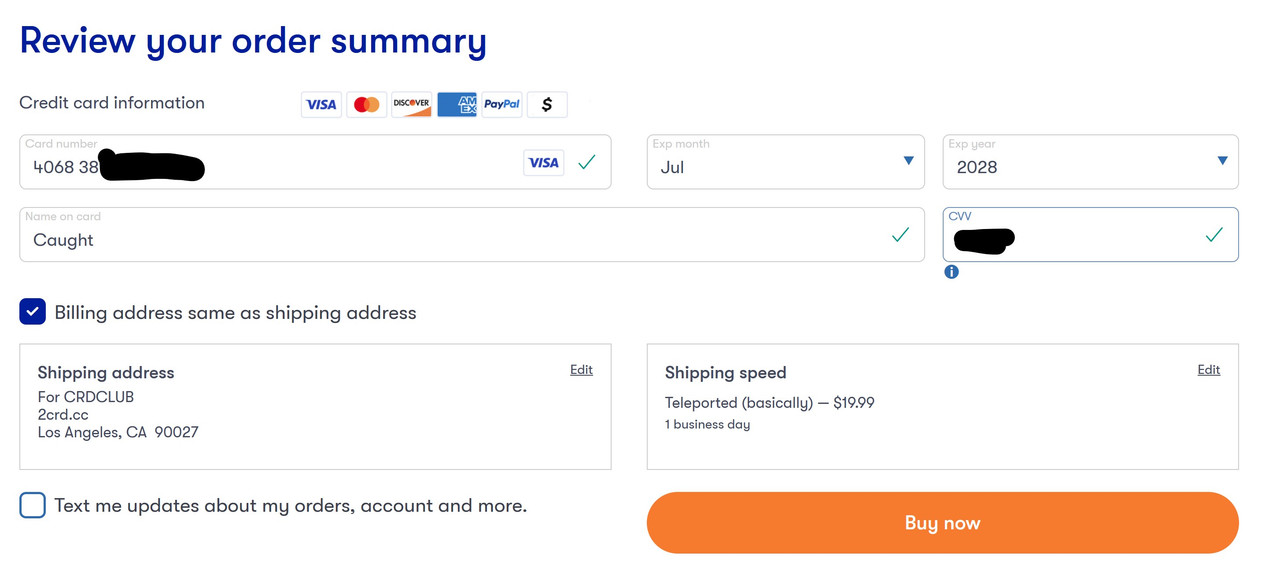Click the Visa badge inside card number field
Image resolution: width=1280 pixels, height=566 pixels.
pyautogui.click(x=544, y=162)
